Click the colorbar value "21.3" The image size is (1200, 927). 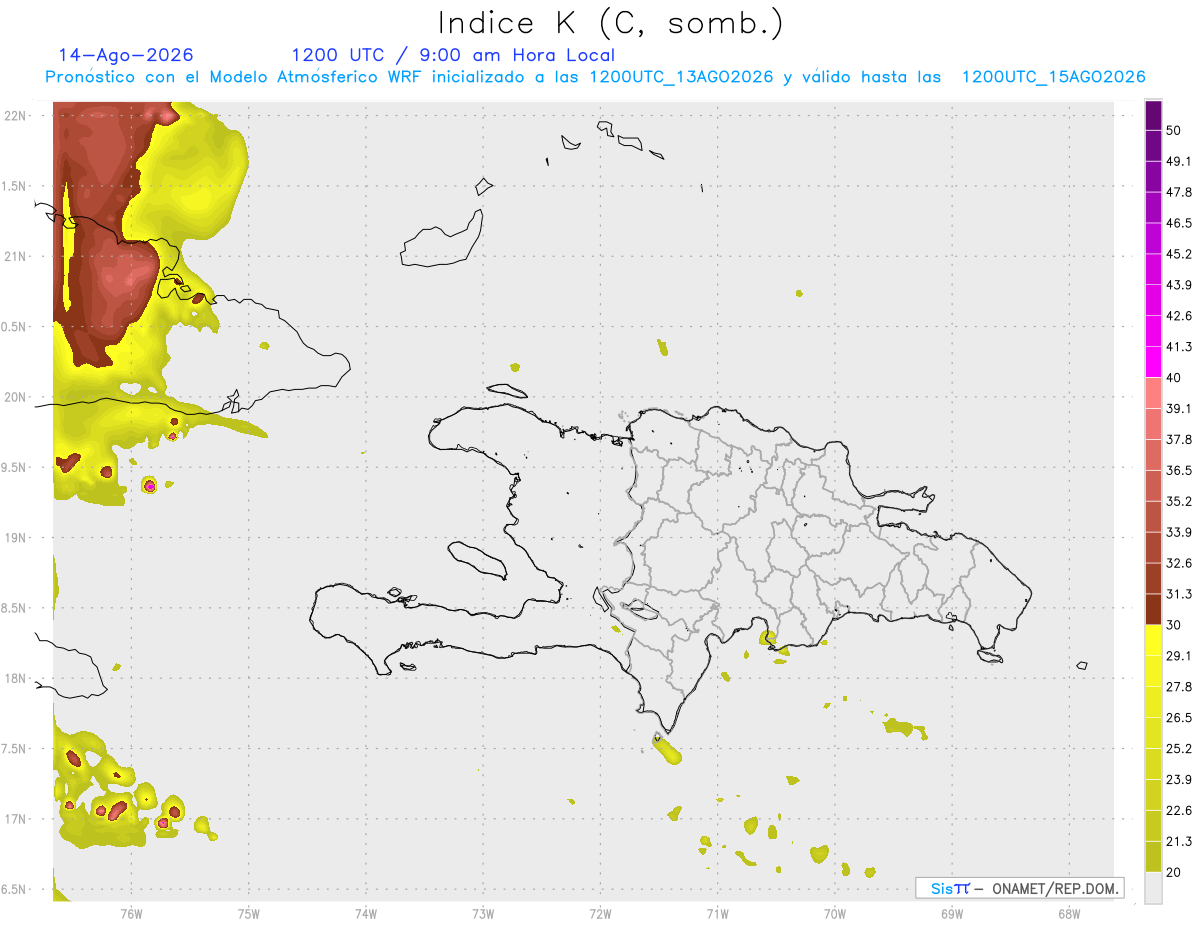click(x=1179, y=841)
